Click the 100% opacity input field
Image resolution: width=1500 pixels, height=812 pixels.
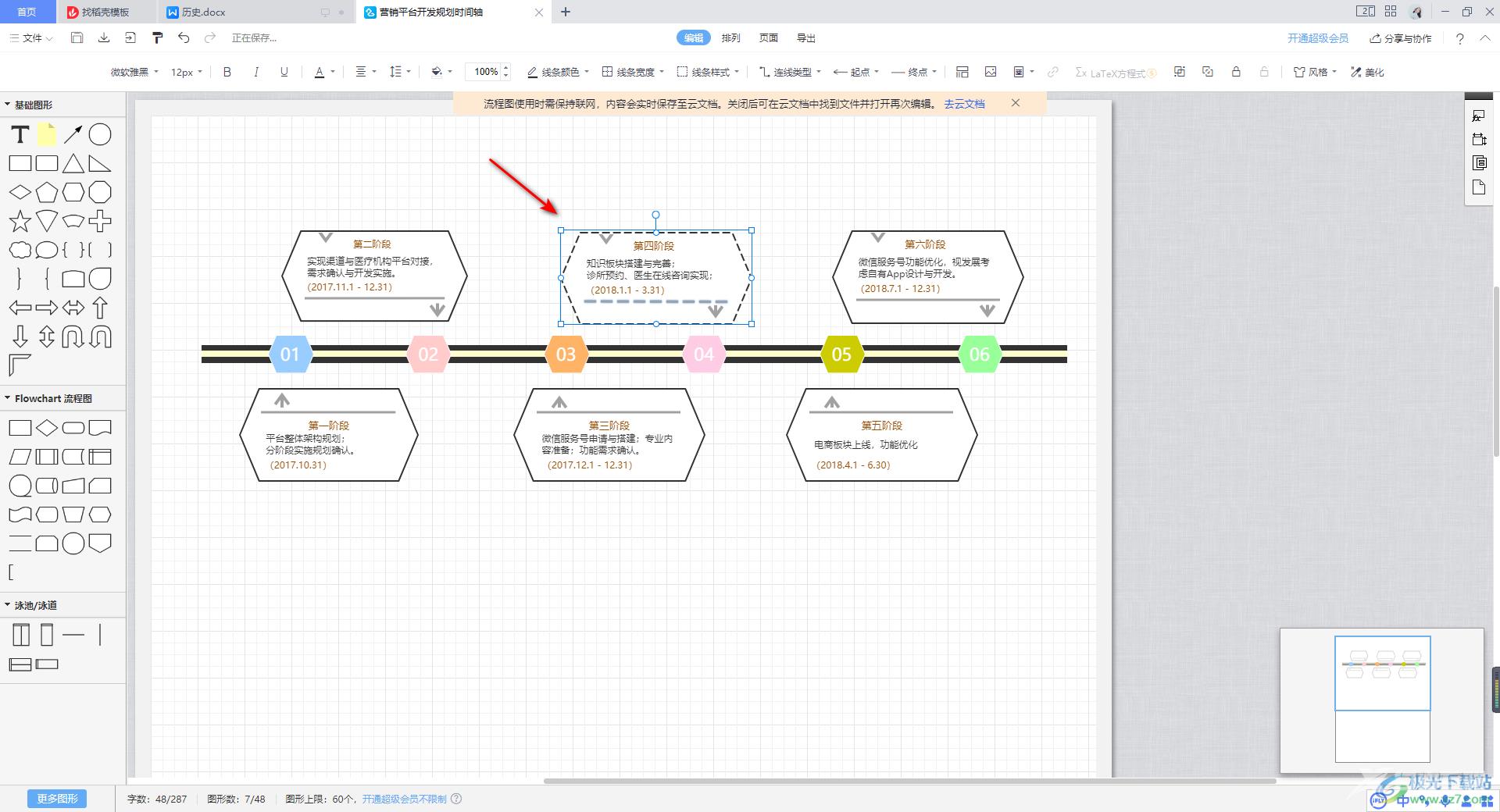tap(485, 72)
